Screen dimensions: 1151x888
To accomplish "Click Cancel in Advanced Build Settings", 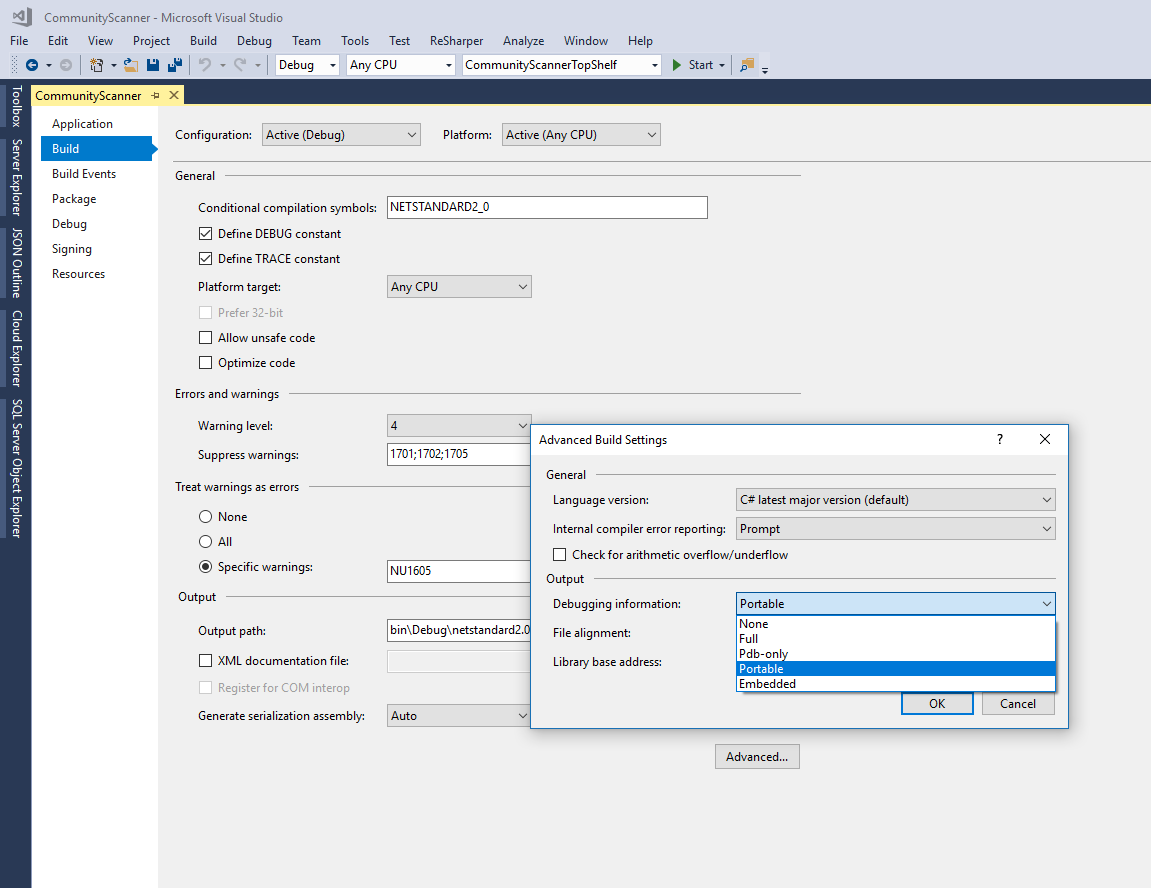I will click(1018, 704).
